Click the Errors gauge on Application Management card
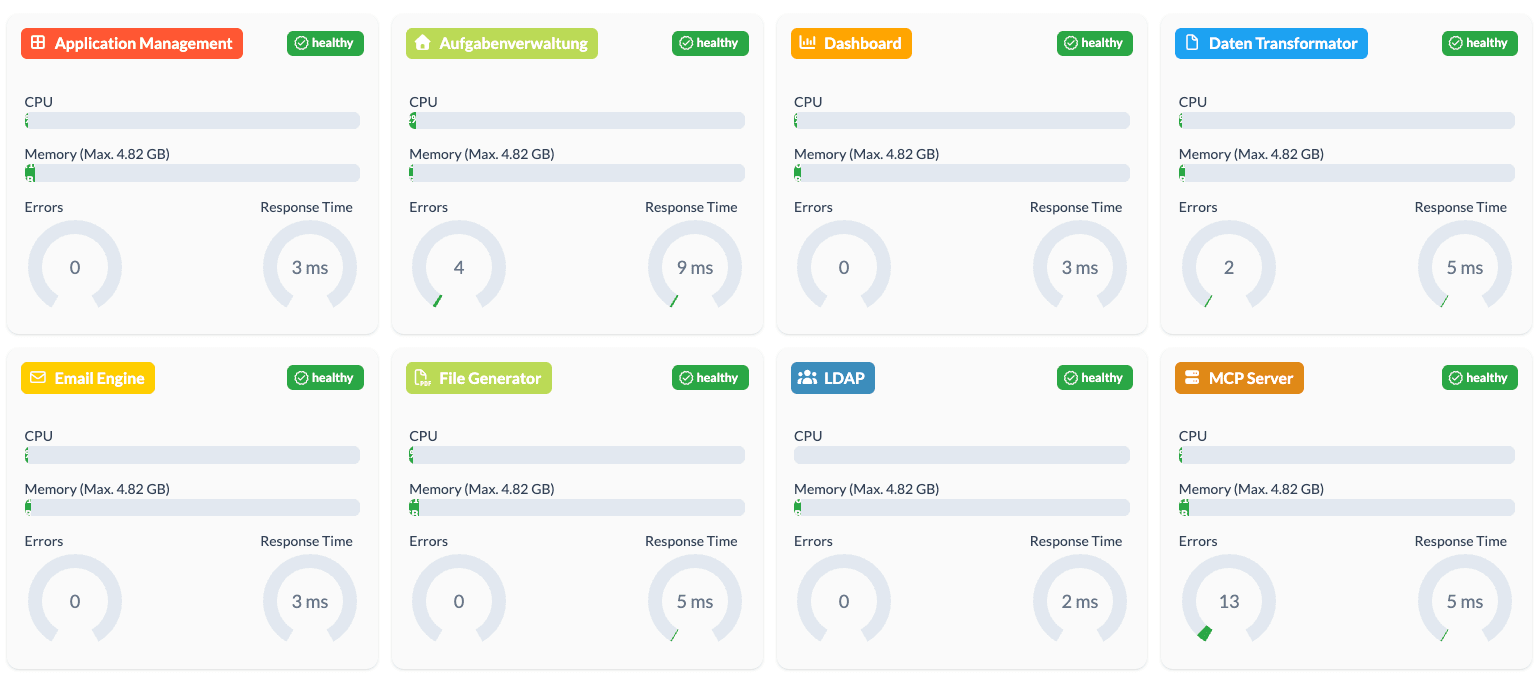This screenshot has height=683, width=1539. click(x=75, y=267)
